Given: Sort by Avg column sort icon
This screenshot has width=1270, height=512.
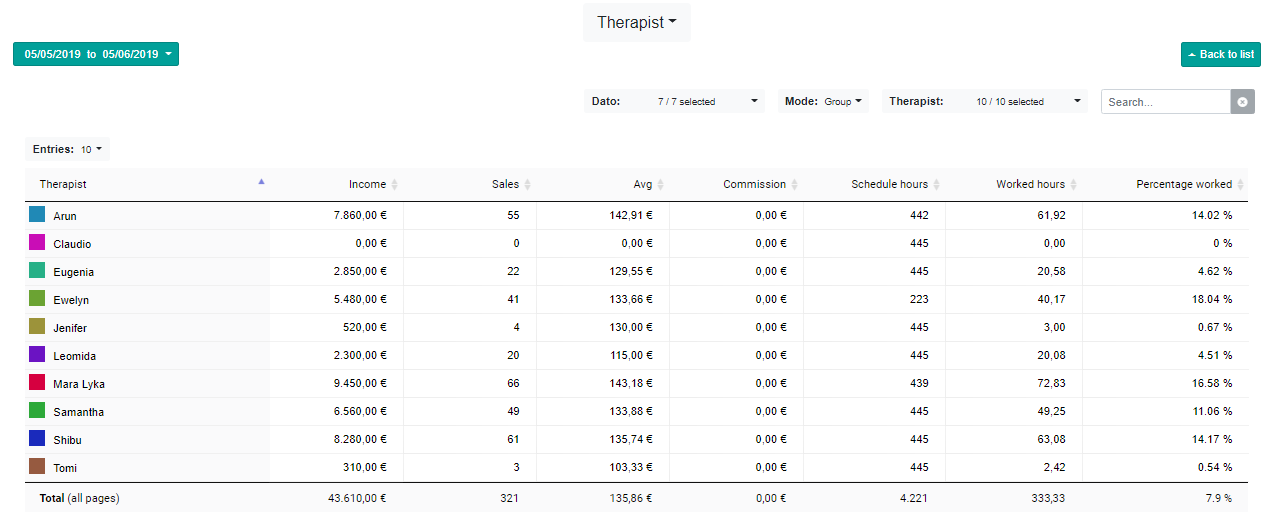Looking at the screenshot, I should pyautogui.click(x=660, y=185).
